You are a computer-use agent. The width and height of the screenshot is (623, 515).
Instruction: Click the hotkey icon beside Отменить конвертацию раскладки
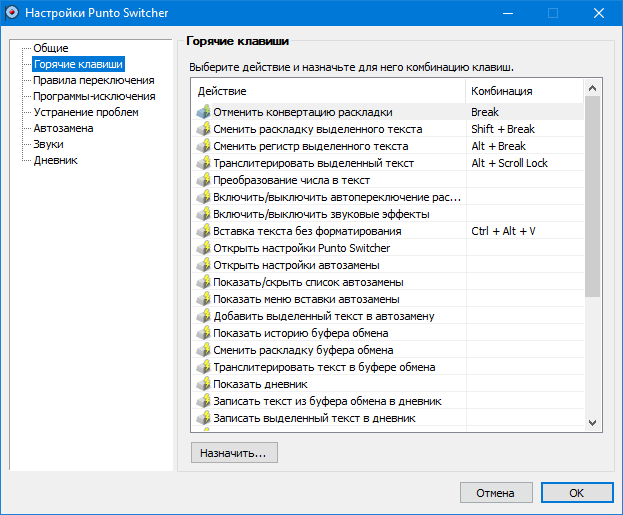(203, 112)
